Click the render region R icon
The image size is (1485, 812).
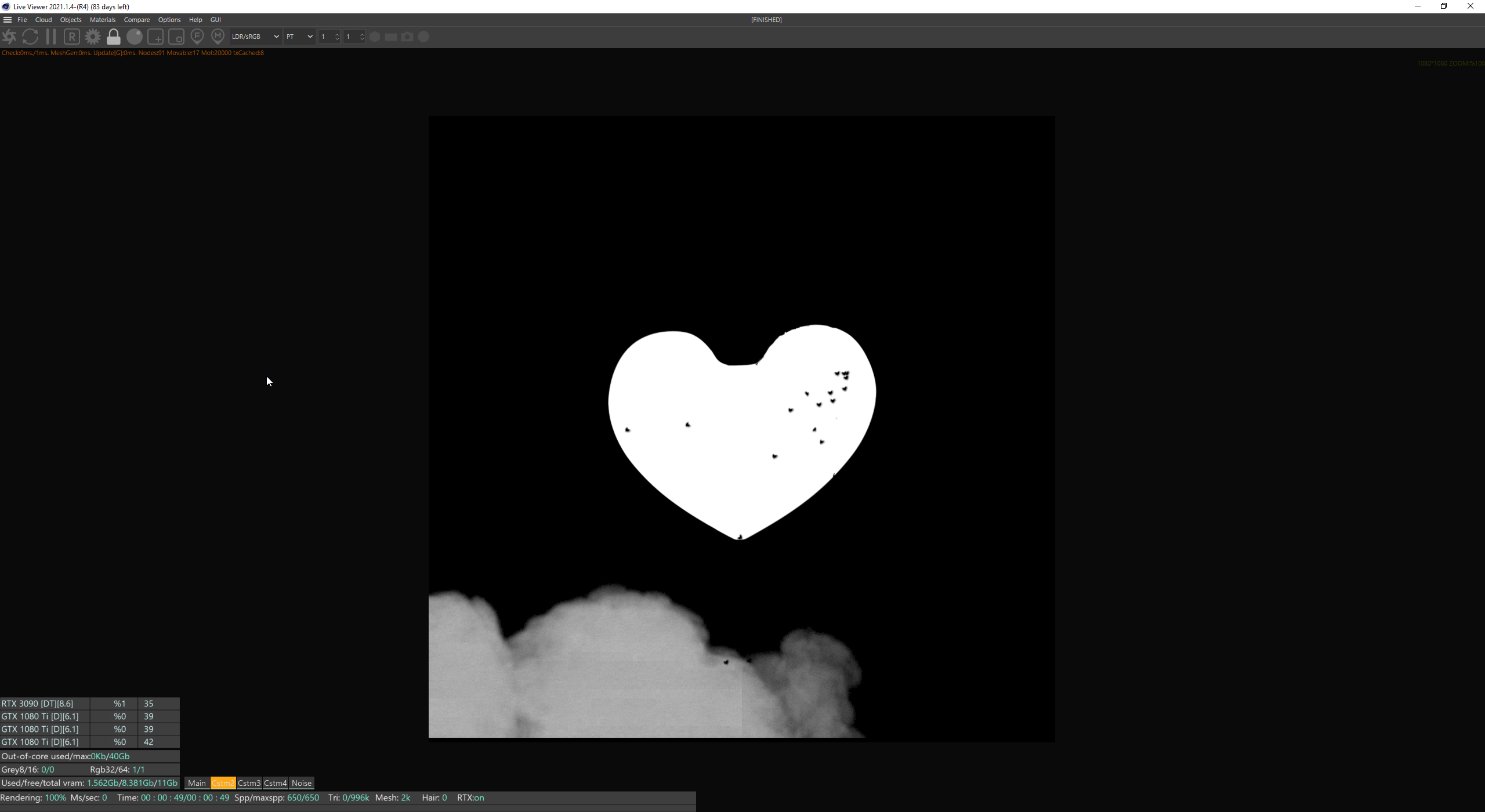pos(72,37)
